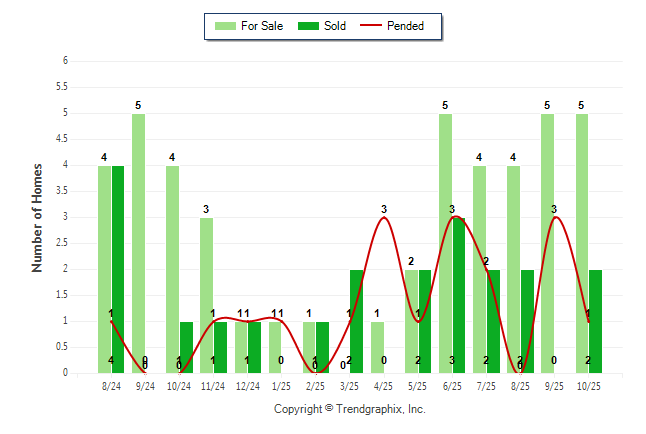Select the 7/25 For Sale bar
This screenshot has height=434, width=646.
click(x=479, y=269)
